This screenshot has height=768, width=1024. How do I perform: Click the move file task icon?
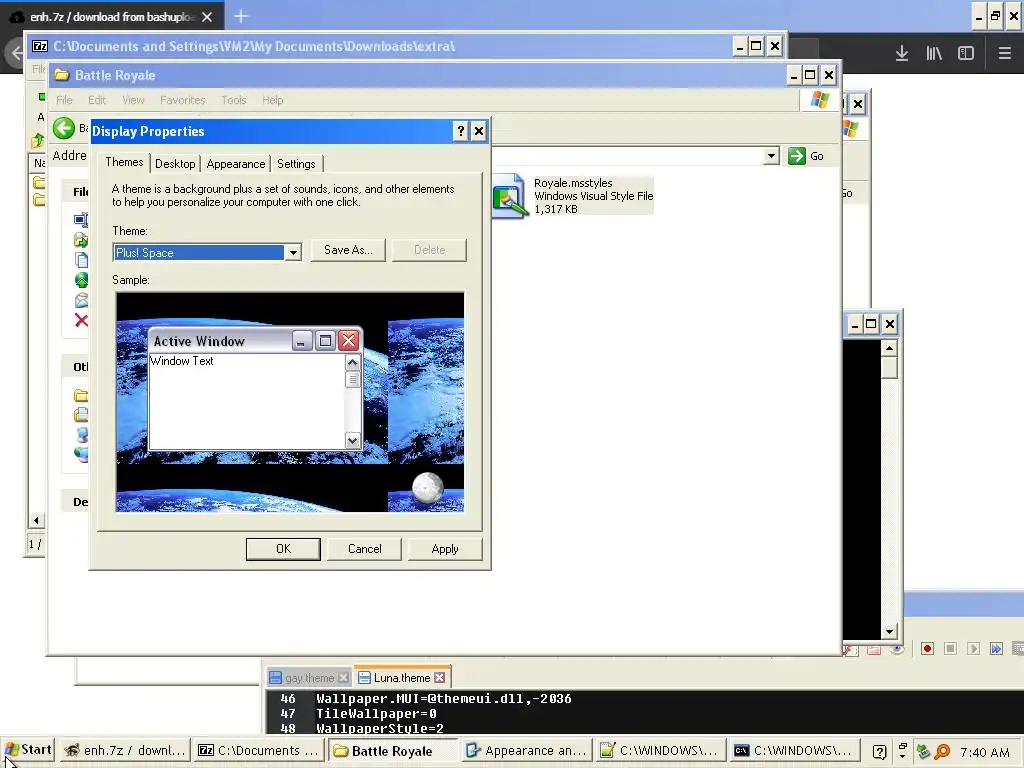click(x=81, y=240)
